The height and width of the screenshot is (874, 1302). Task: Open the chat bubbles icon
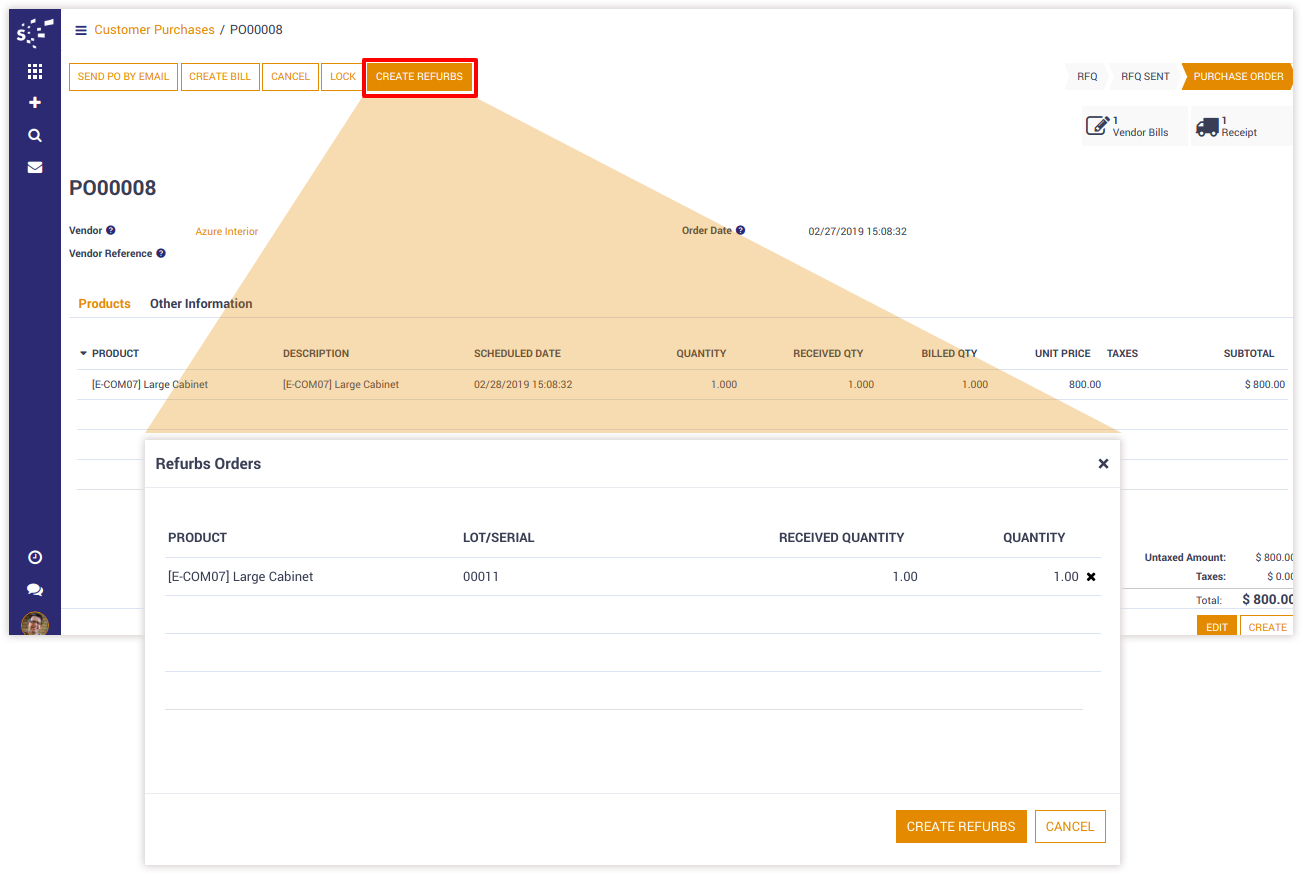pyautogui.click(x=35, y=590)
